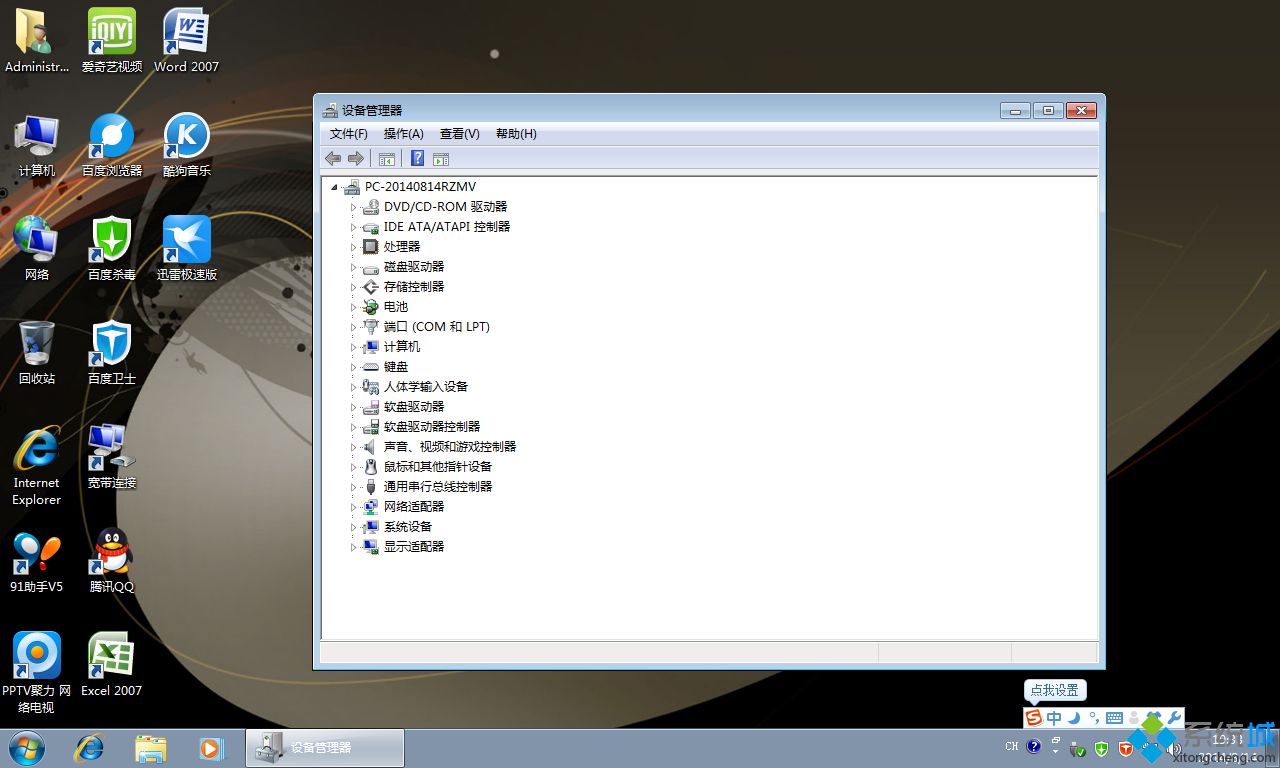The image size is (1280, 768).
Task: Open Windows Media Player from the taskbar
Action: click(211, 747)
